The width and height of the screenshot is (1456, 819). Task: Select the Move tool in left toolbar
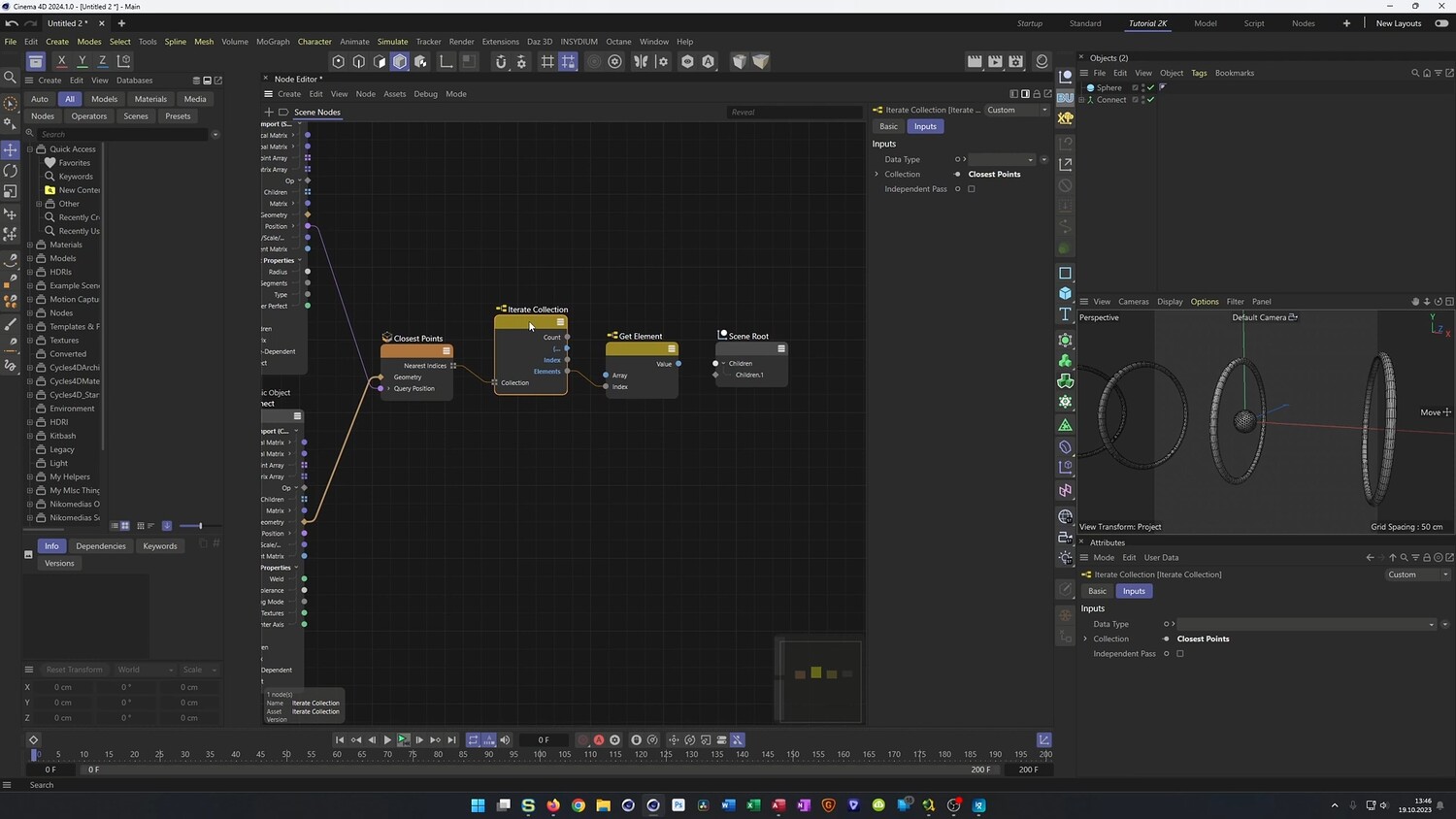[11, 149]
